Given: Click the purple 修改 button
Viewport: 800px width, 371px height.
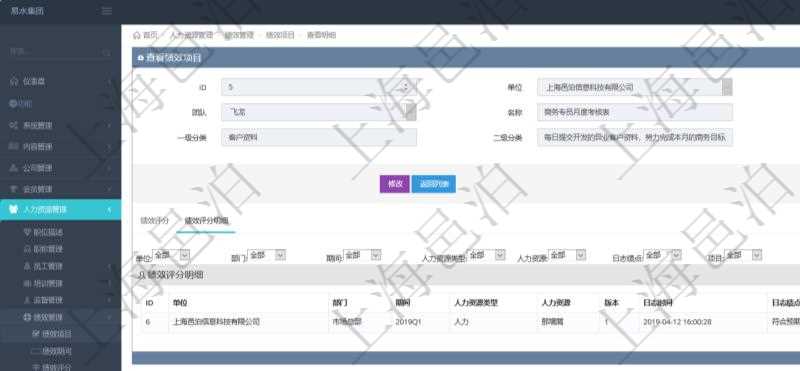Looking at the screenshot, I should click(x=394, y=184).
